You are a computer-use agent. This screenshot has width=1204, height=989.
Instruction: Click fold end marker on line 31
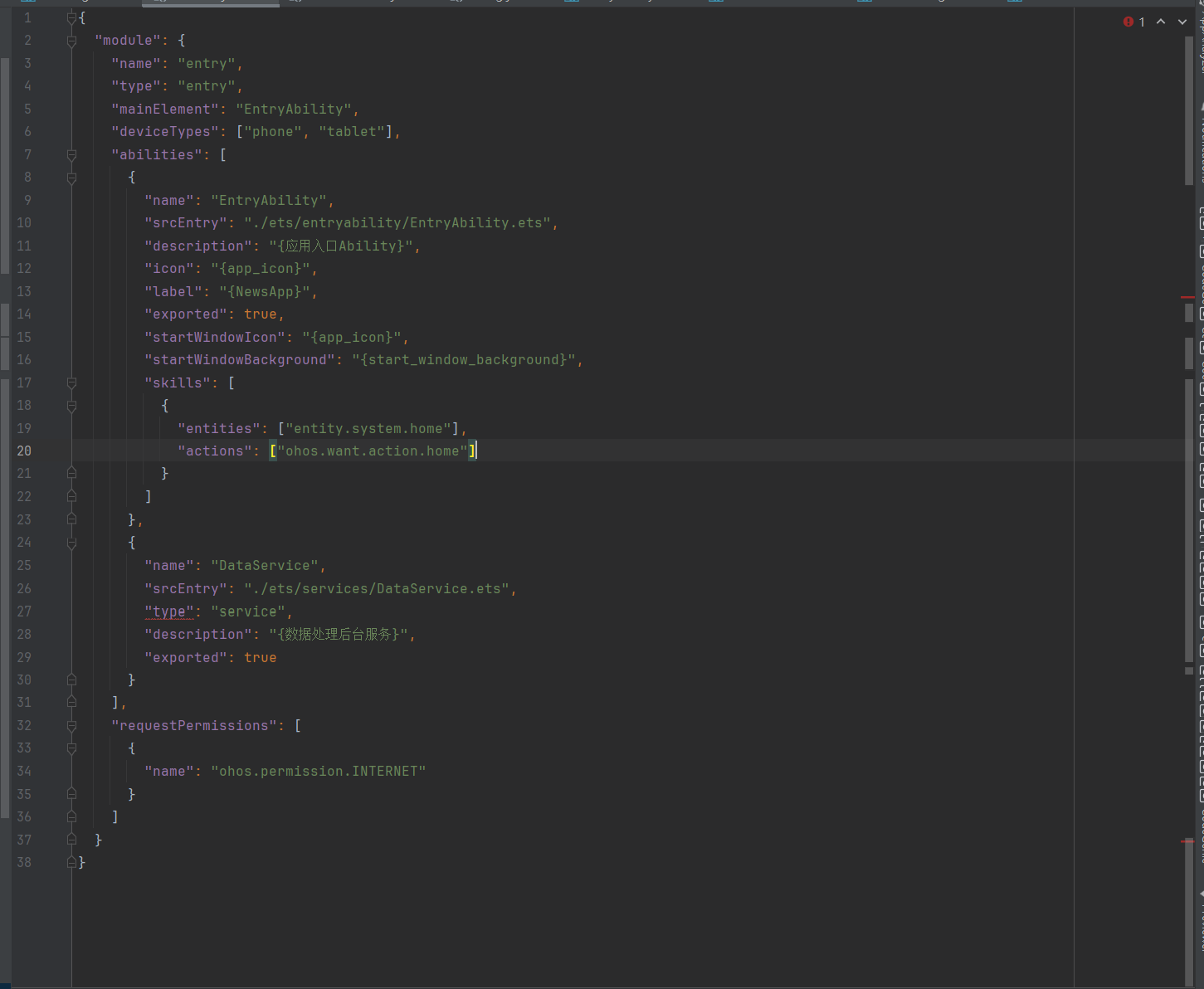coord(71,702)
